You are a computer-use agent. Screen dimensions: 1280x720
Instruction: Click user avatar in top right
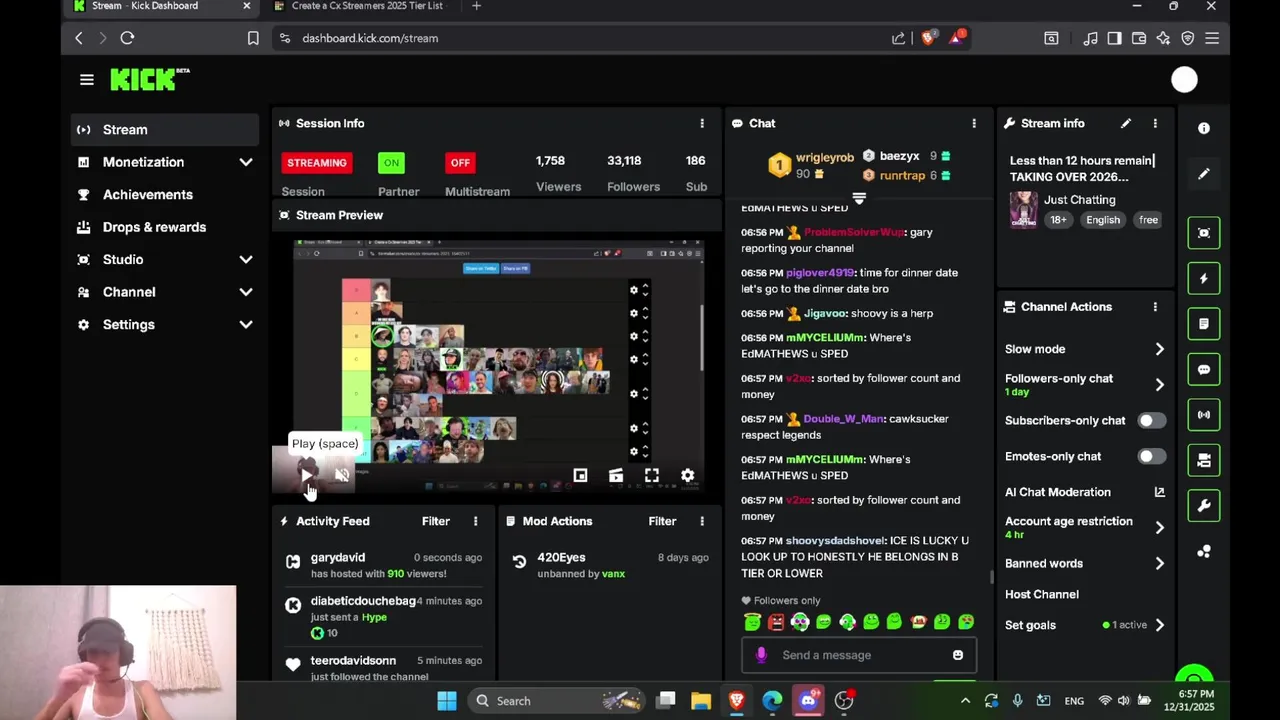click(x=1184, y=80)
